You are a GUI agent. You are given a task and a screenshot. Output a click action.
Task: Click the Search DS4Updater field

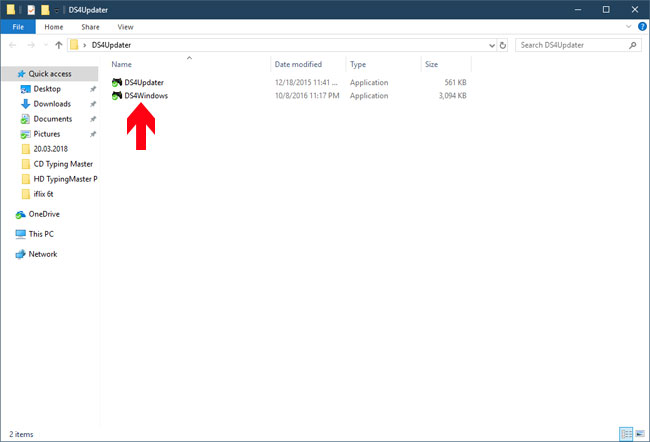pyautogui.click(x=572, y=45)
